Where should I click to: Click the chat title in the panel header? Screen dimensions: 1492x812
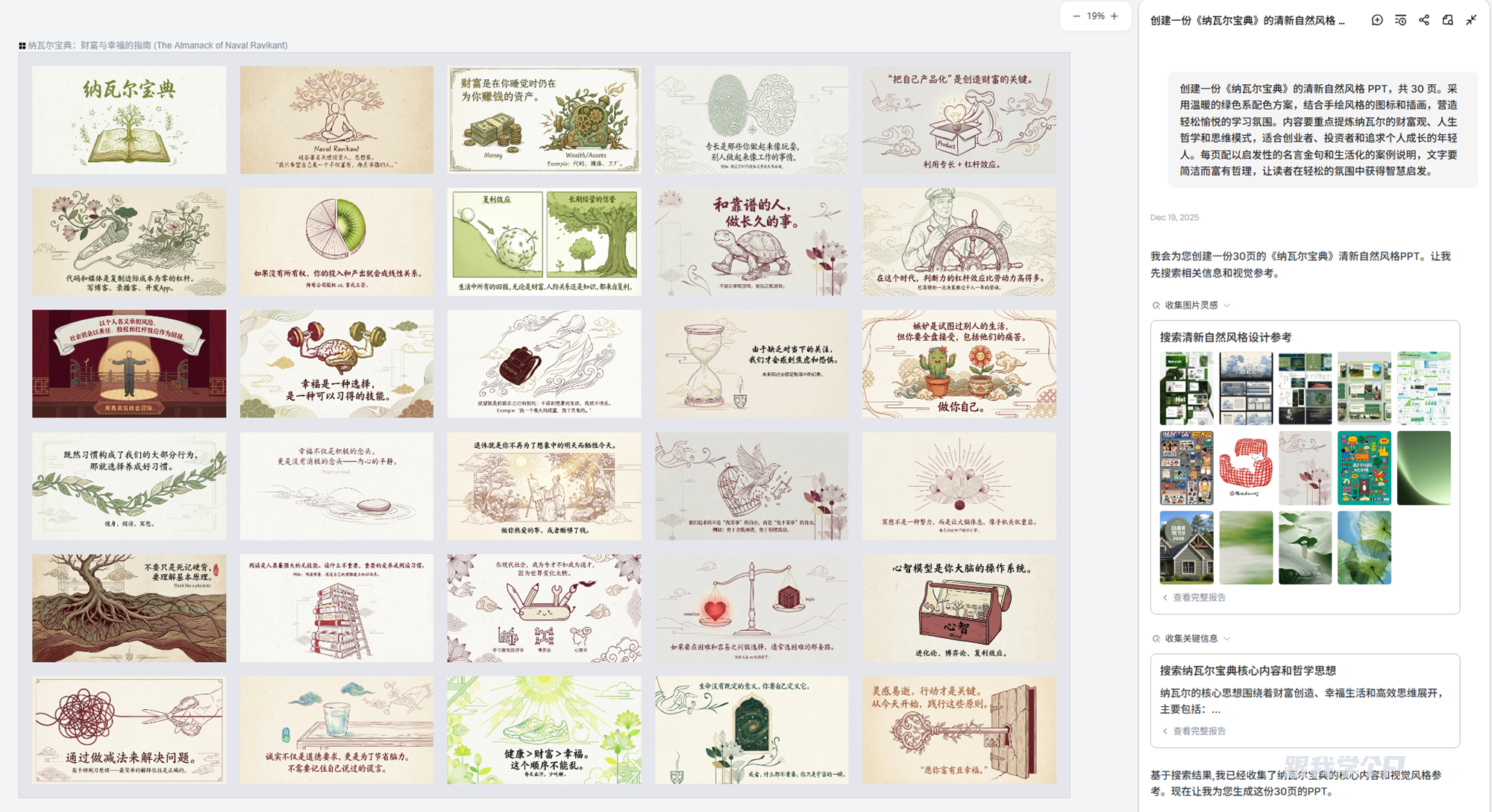[1247, 21]
